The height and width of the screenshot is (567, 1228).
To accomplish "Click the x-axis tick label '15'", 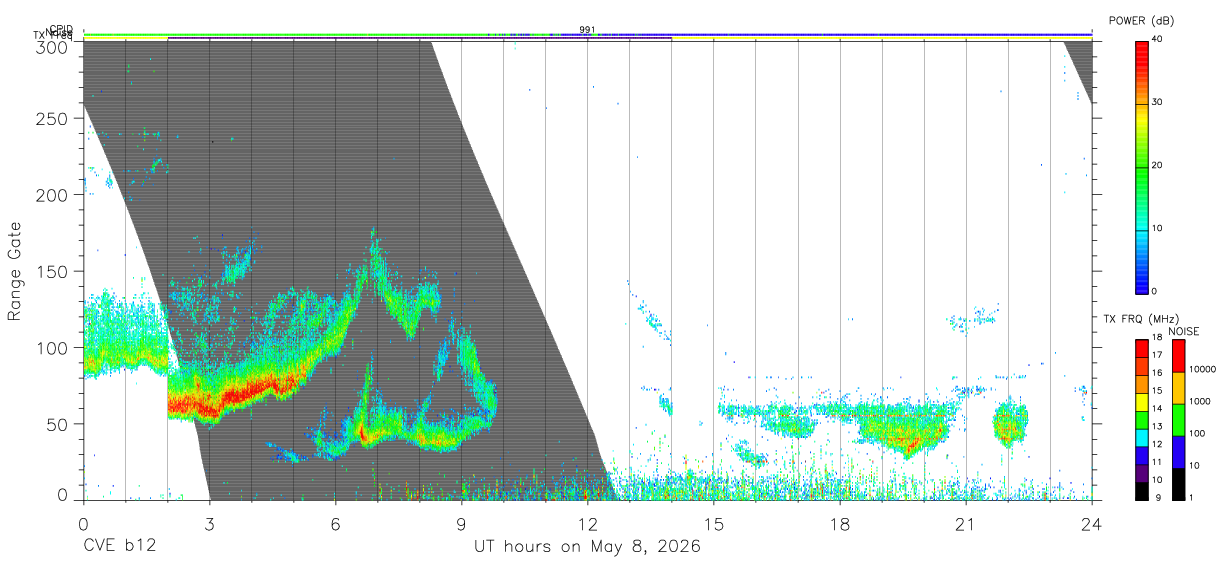I will coord(714,524).
